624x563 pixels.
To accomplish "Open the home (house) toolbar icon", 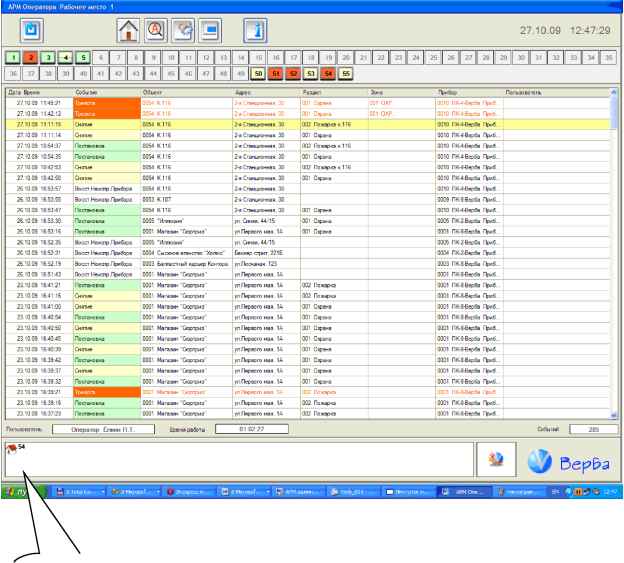I will [x=128, y=30].
